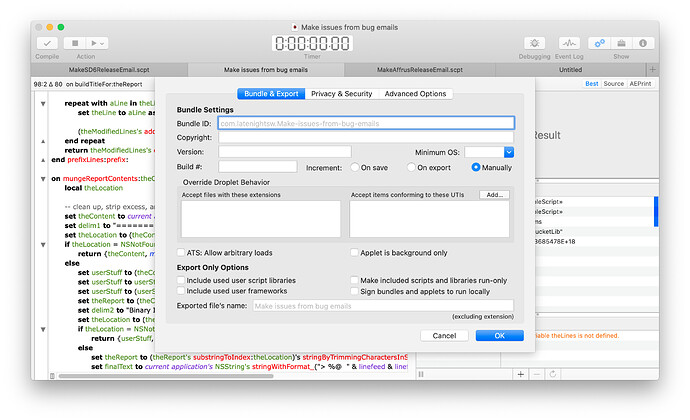
Task: Check Include used user script libraries
Action: point(181,280)
